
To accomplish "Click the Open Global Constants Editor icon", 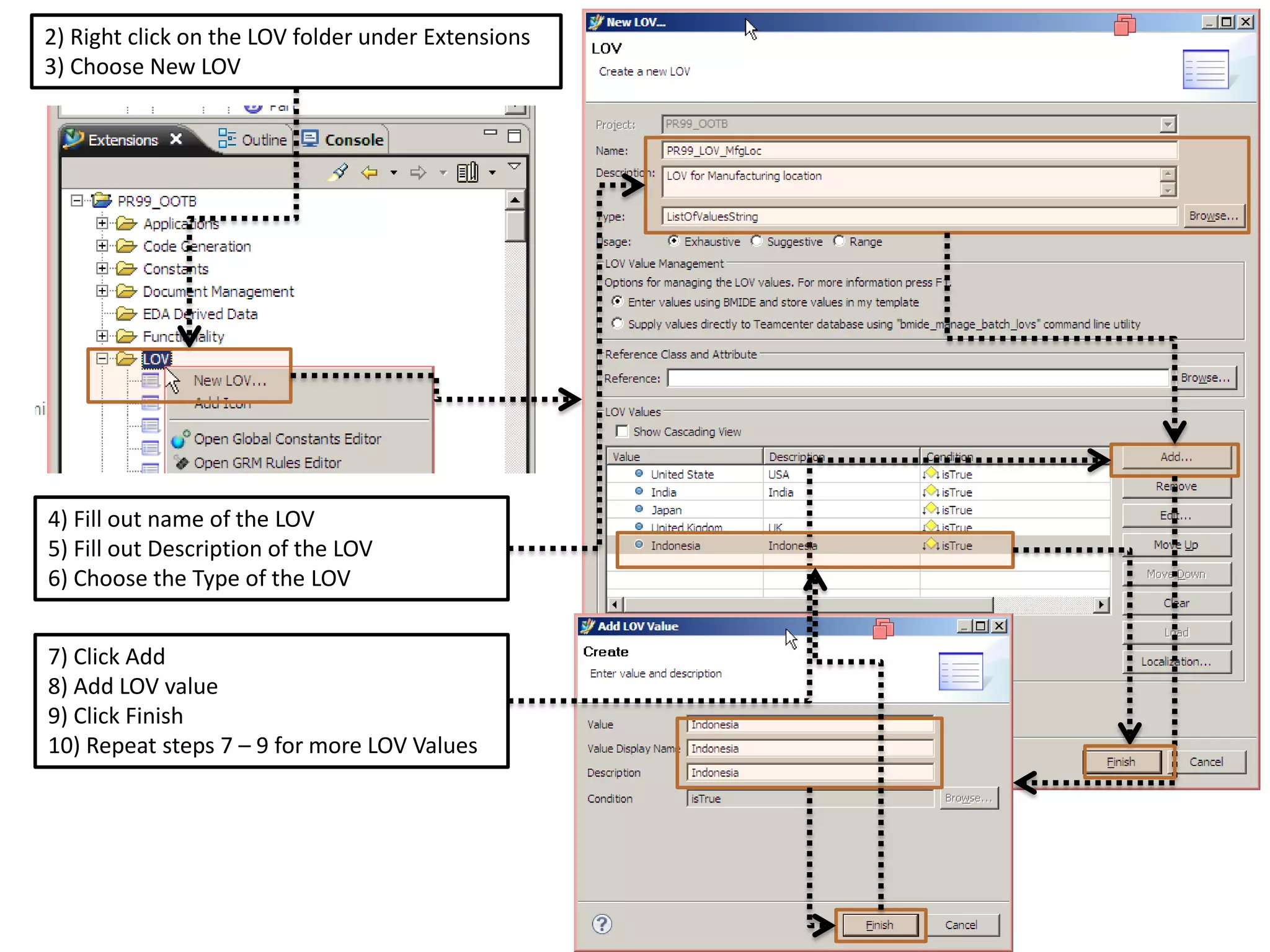I will pyautogui.click(x=180, y=439).
